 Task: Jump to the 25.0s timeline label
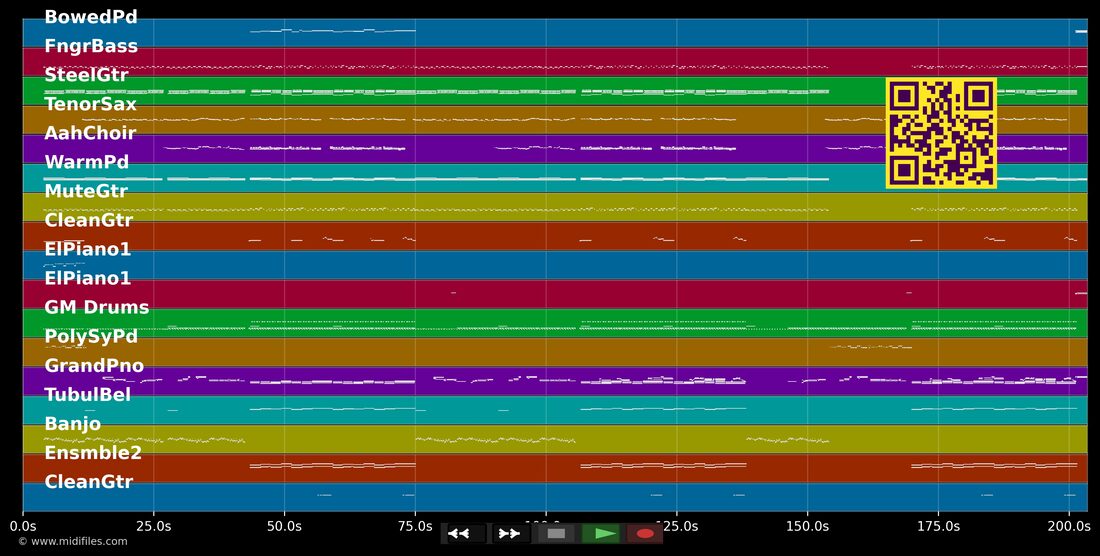coord(154,525)
